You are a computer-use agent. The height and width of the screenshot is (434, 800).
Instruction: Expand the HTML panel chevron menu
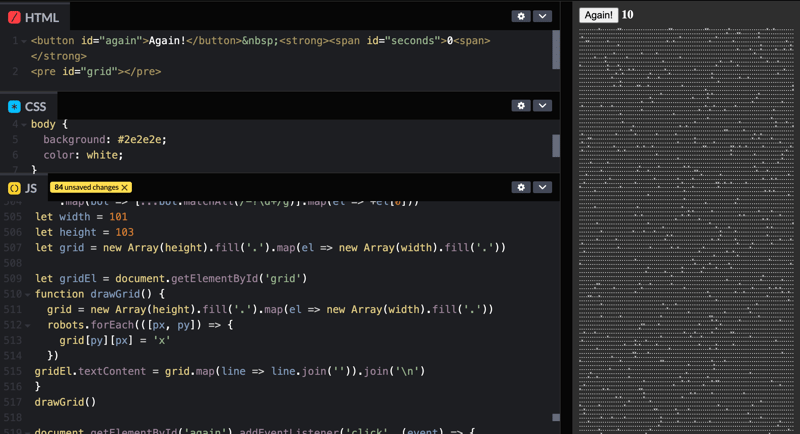(x=542, y=17)
